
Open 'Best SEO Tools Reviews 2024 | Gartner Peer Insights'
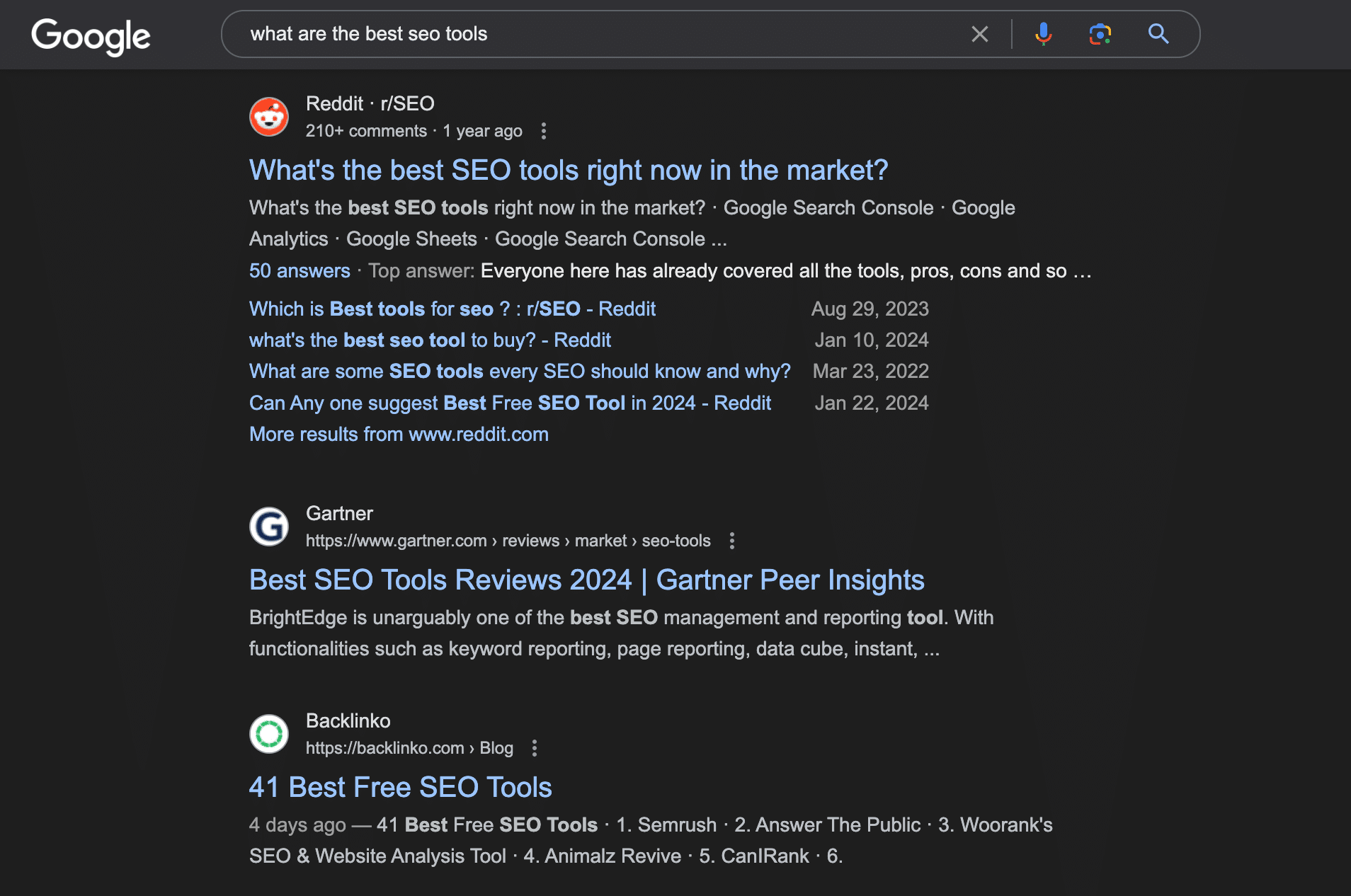click(587, 580)
